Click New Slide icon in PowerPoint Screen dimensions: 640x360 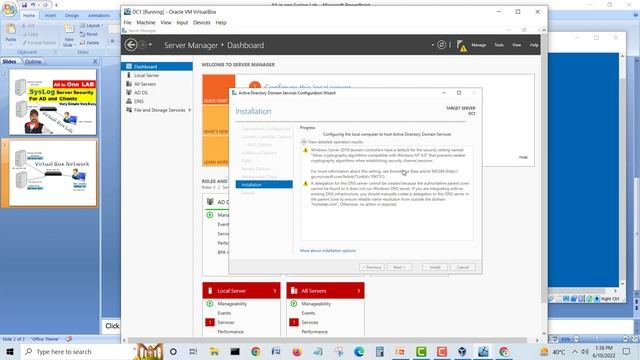[69, 29]
